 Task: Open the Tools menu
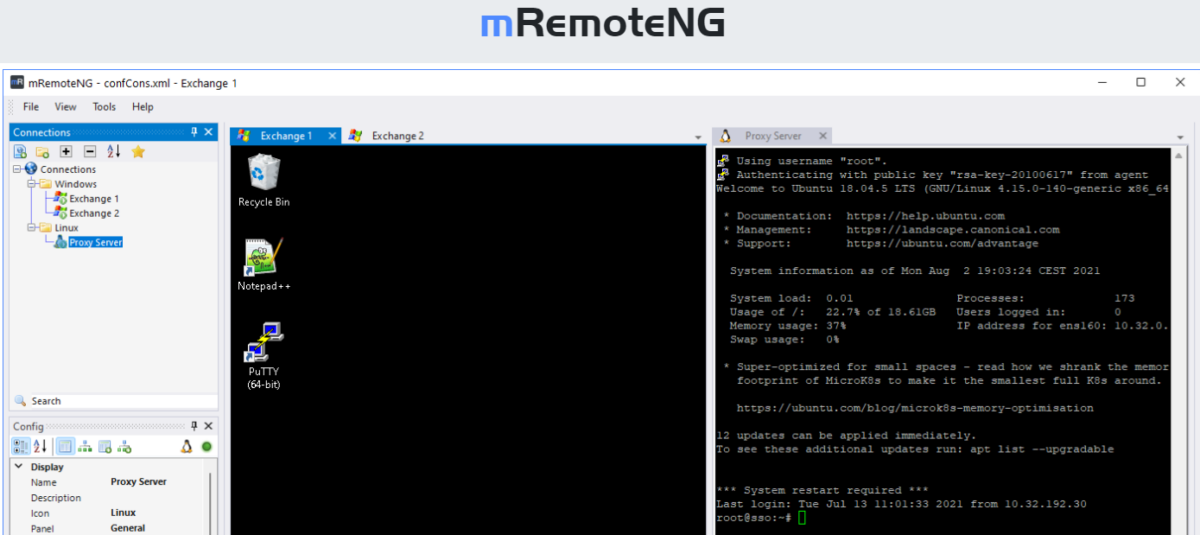(x=104, y=107)
